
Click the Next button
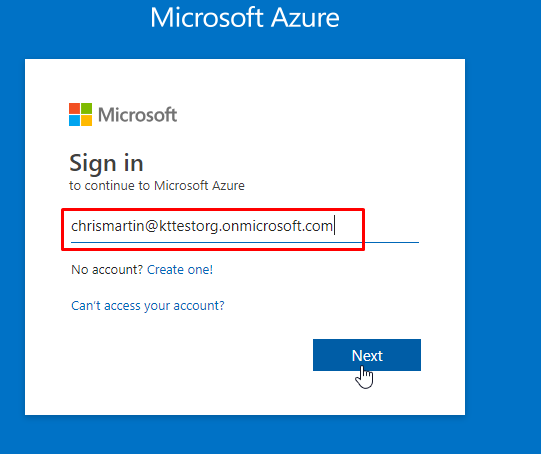point(367,355)
